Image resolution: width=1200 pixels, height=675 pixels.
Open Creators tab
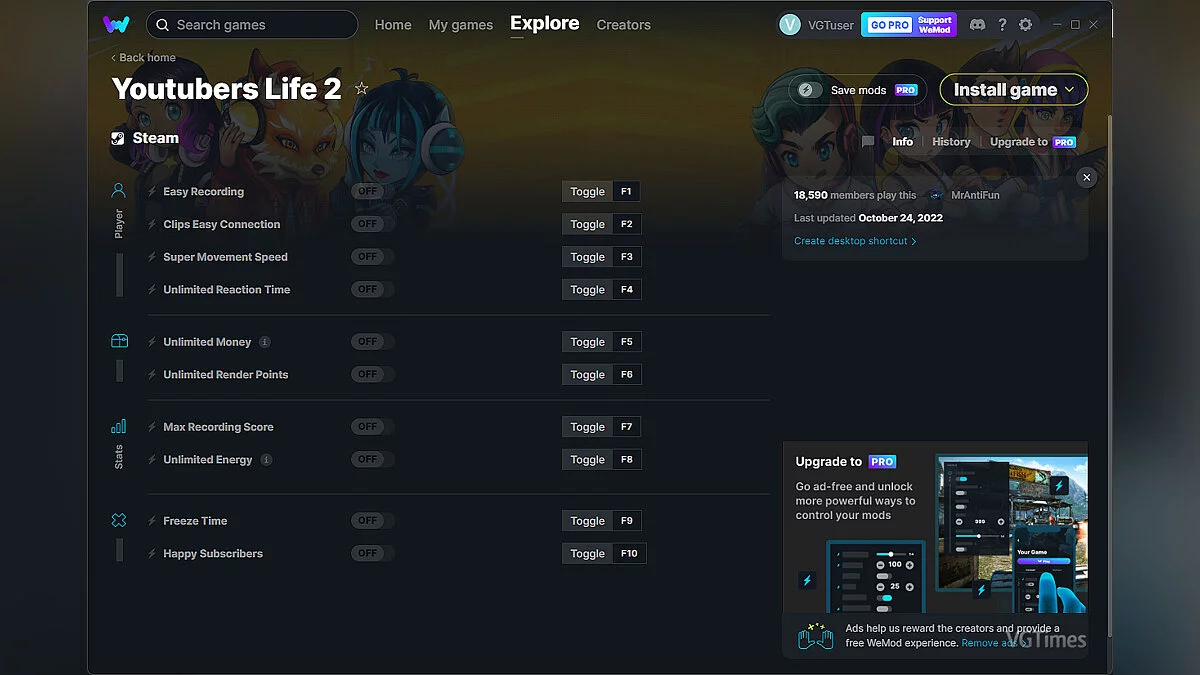click(623, 25)
